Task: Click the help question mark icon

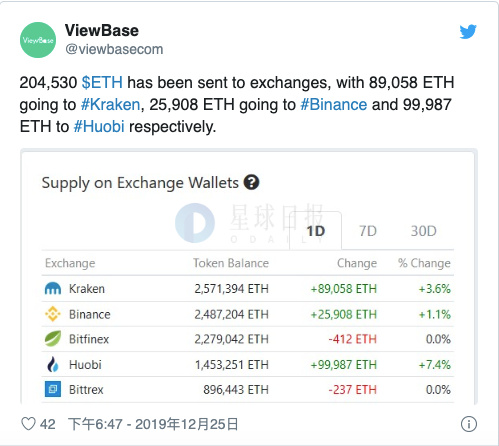Action: click(x=251, y=182)
